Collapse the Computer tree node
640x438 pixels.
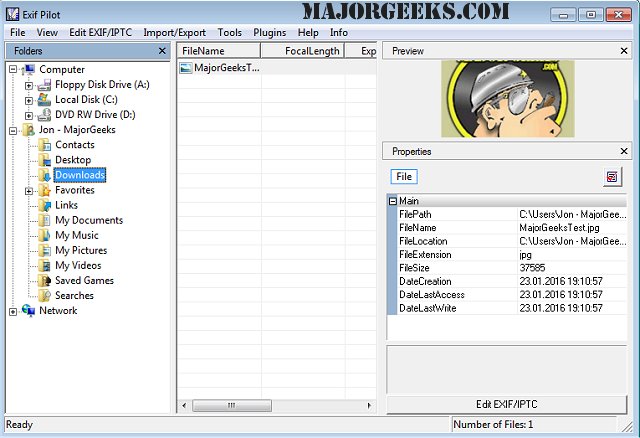coord(13,70)
